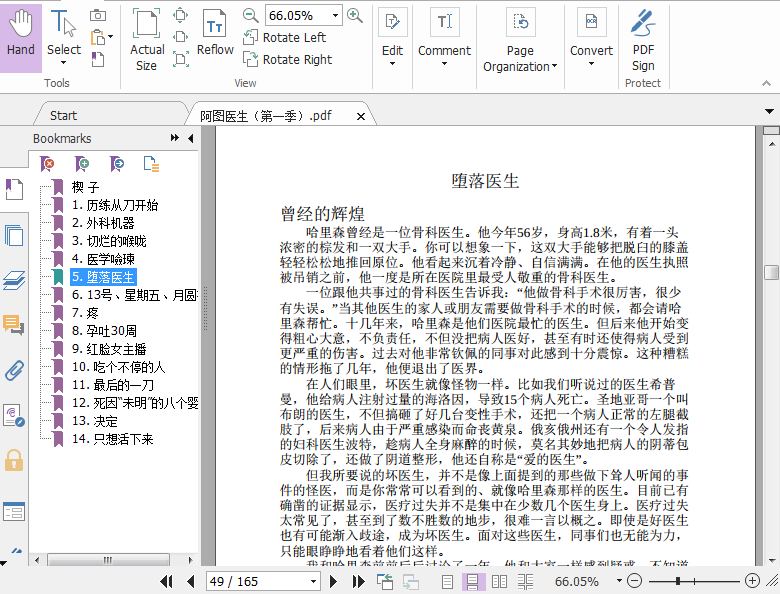The height and width of the screenshot is (594, 780).
Task: Click the Snapshot camera icon
Action: [x=98, y=15]
